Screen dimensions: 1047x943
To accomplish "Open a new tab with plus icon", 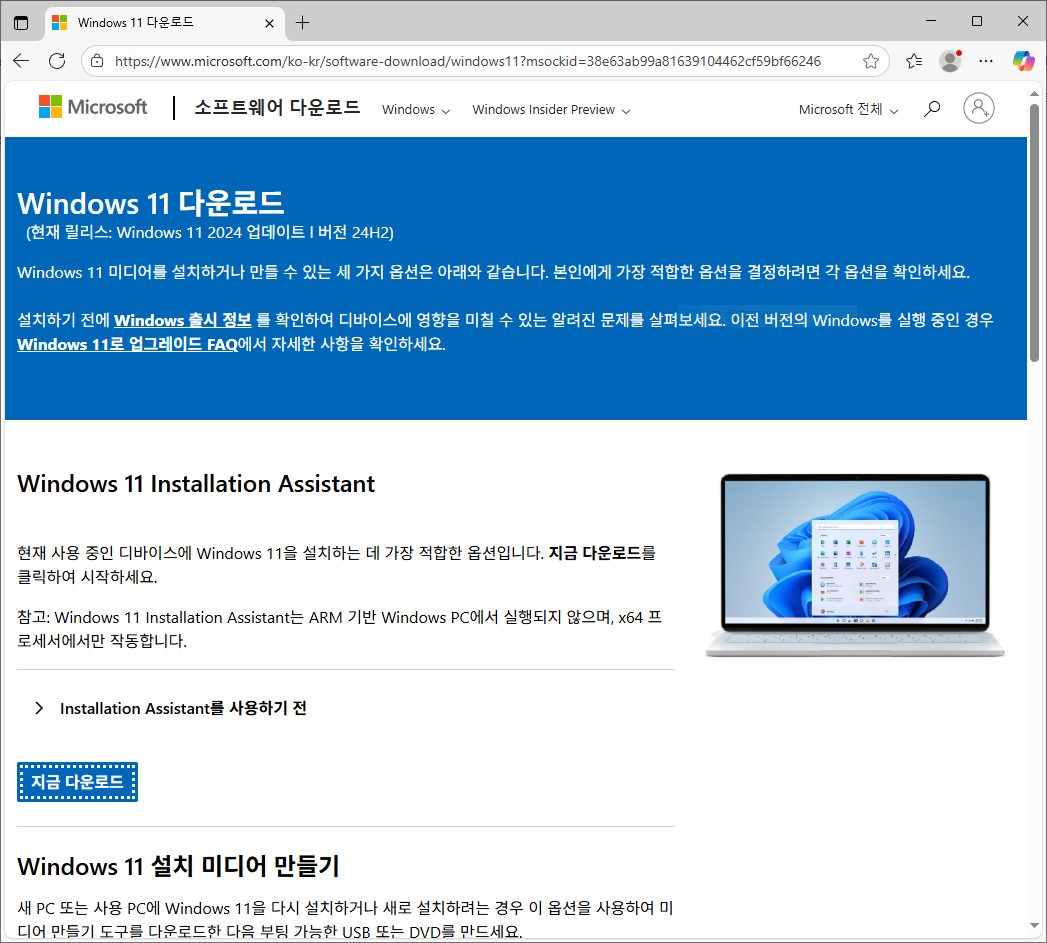I will pyautogui.click(x=302, y=23).
